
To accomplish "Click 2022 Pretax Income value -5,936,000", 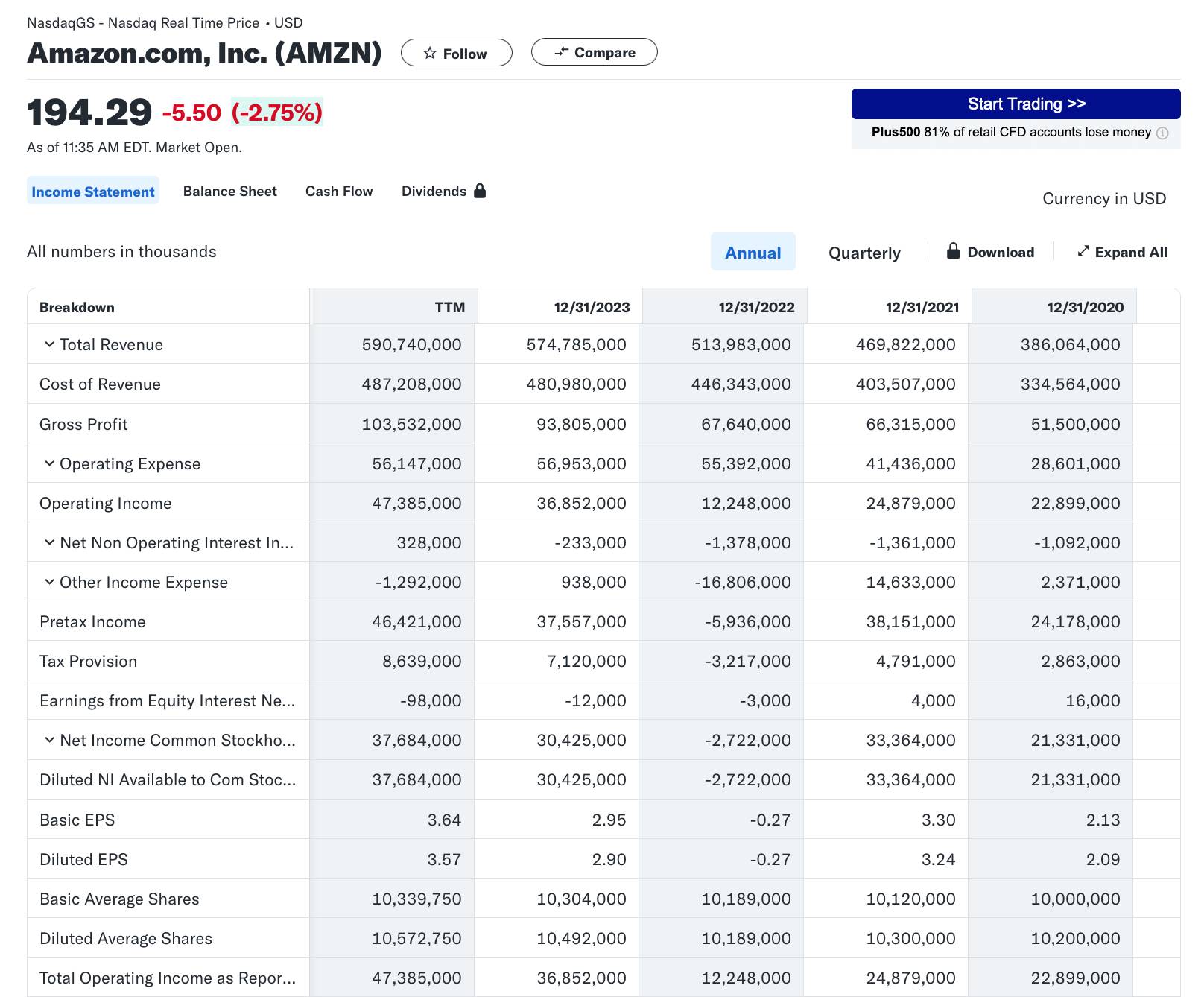I will click(747, 621).
